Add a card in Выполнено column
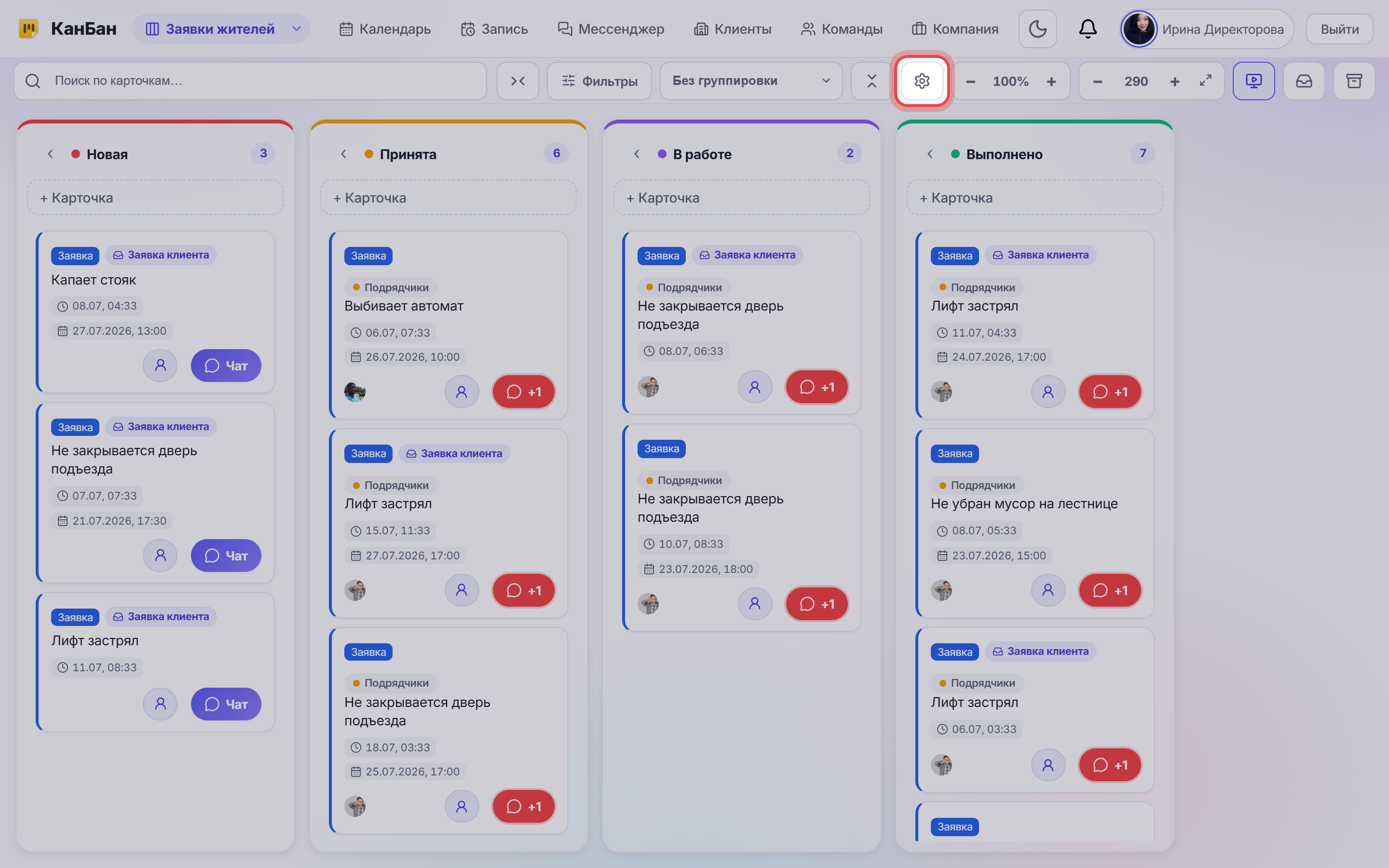Viewport: 1389px width, 868px height. [x=1035, y=198]
